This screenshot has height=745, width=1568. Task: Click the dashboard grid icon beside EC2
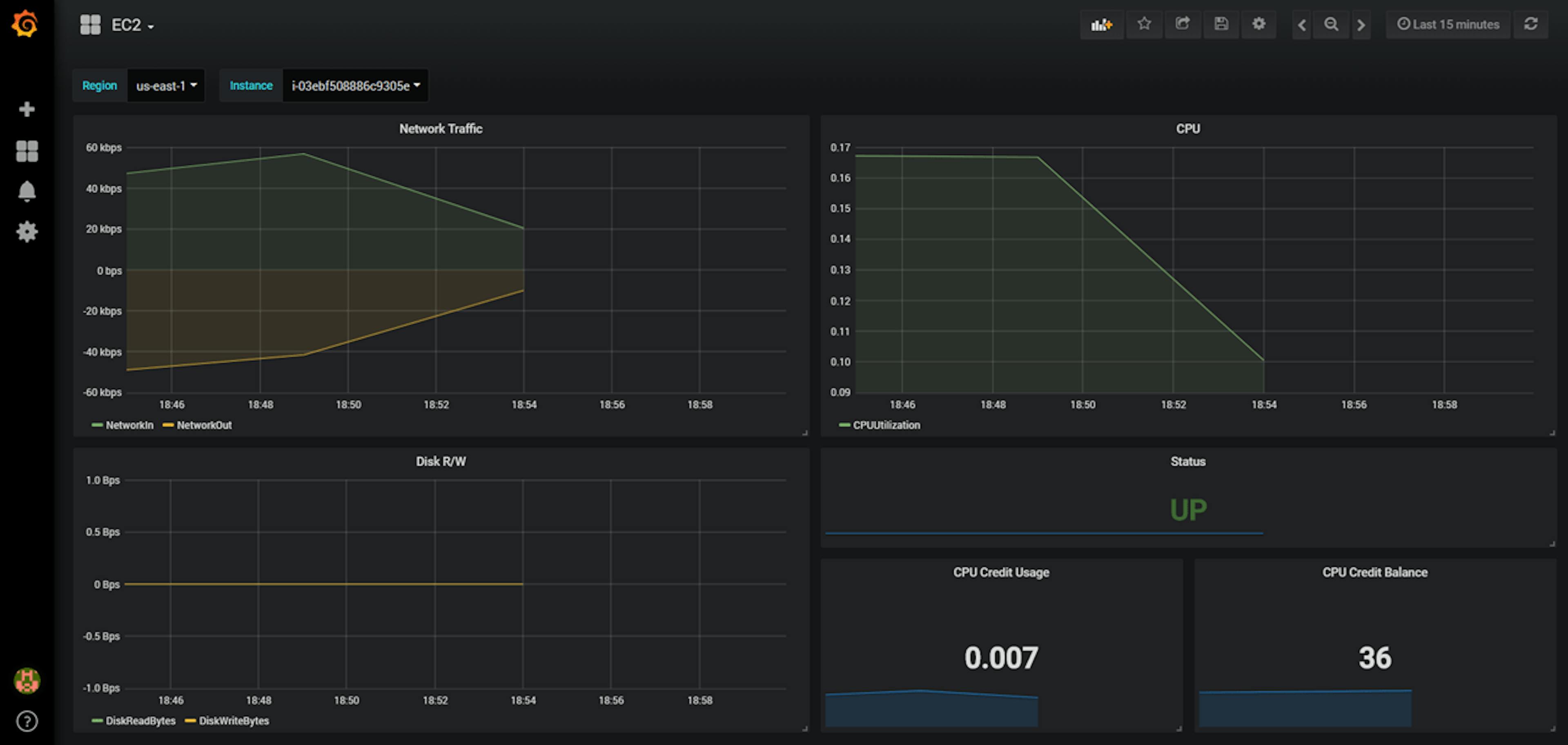pyautogui.click(x=91, y=25)
